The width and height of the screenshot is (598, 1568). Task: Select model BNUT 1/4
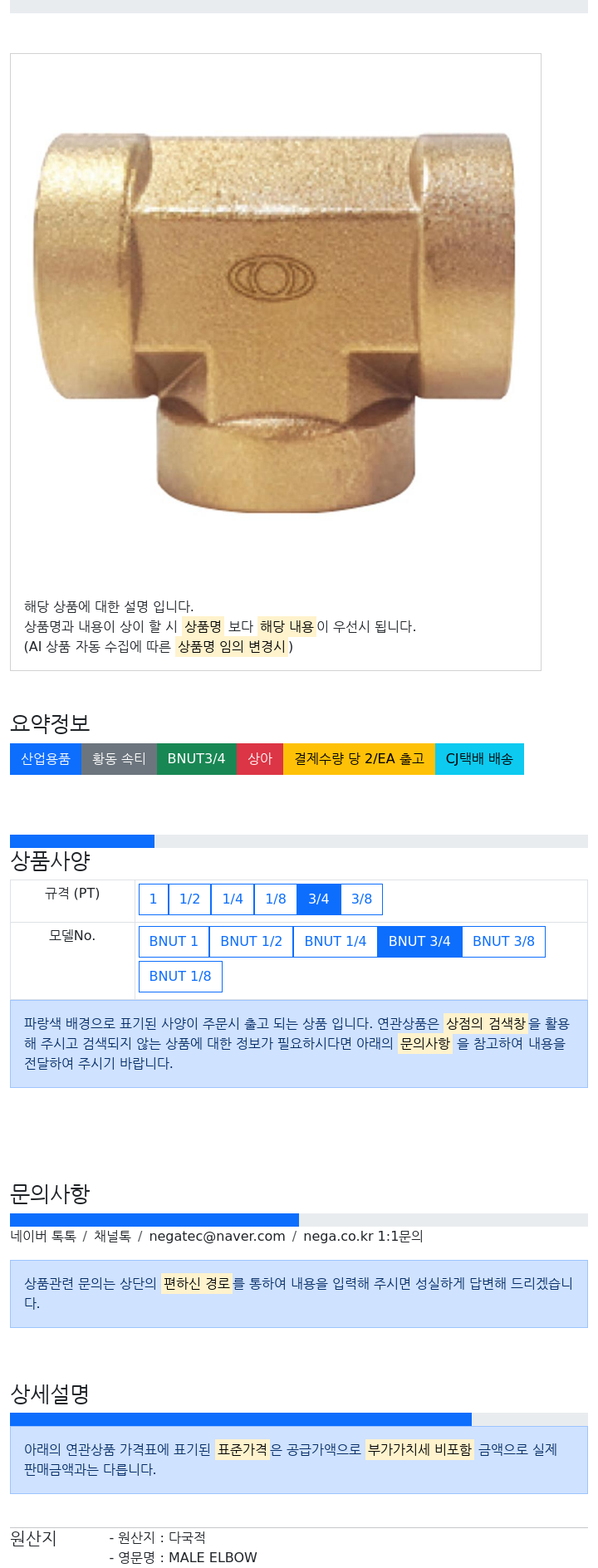[x=336, y=942]
